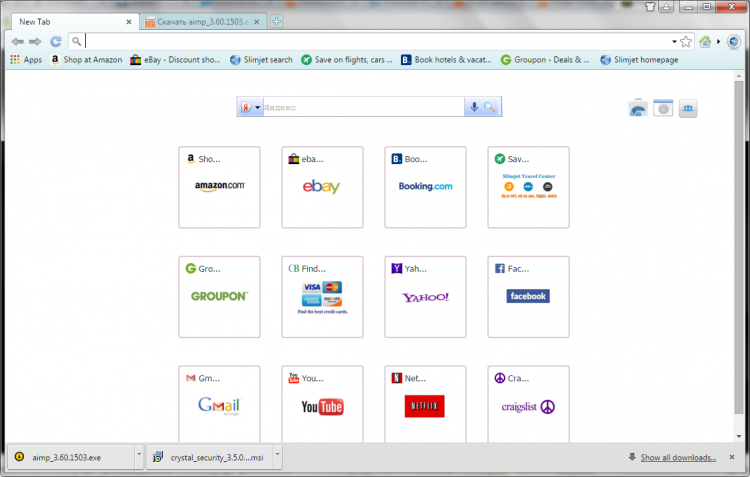Open downloaded aimp_3.60.1503.exe file
This screenshot has width=750, height=477.
[72, 457]
